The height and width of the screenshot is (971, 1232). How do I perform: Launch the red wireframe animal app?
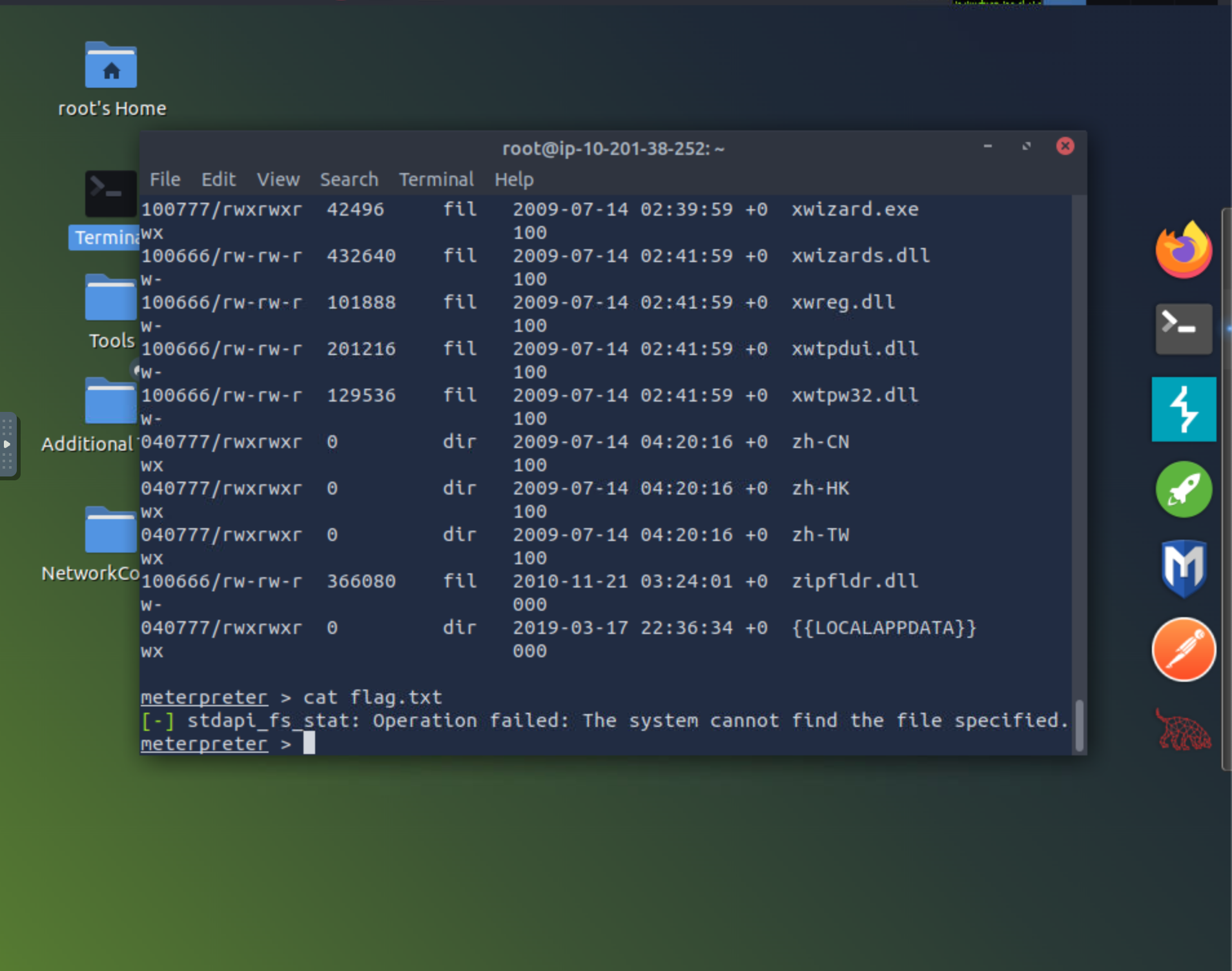(x=1184, y=730)
